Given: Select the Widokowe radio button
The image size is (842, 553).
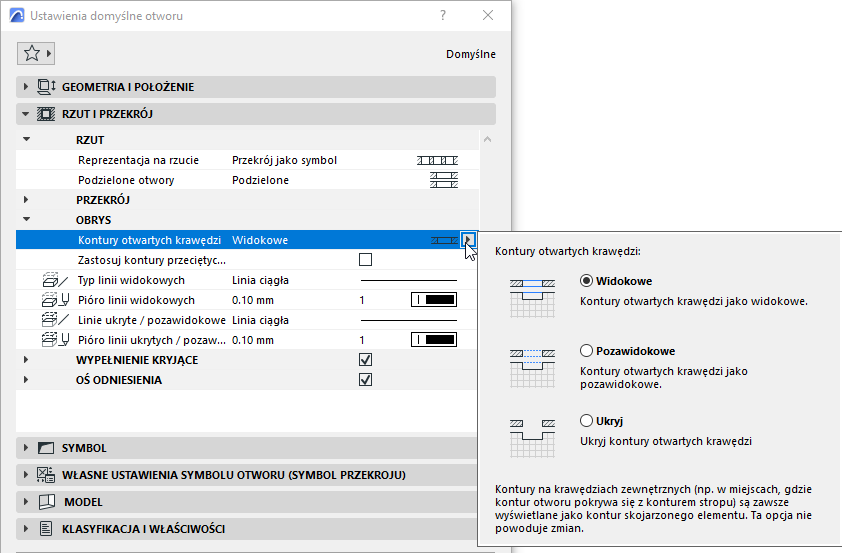Looking at the screenshot, I should click(x=586, y=281).
